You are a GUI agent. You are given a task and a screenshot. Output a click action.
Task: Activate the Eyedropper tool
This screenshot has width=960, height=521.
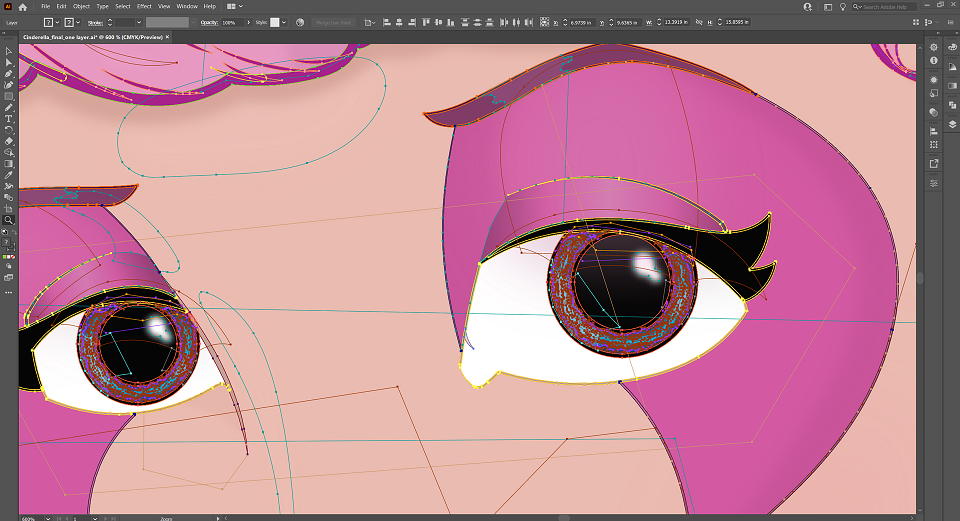9,175
